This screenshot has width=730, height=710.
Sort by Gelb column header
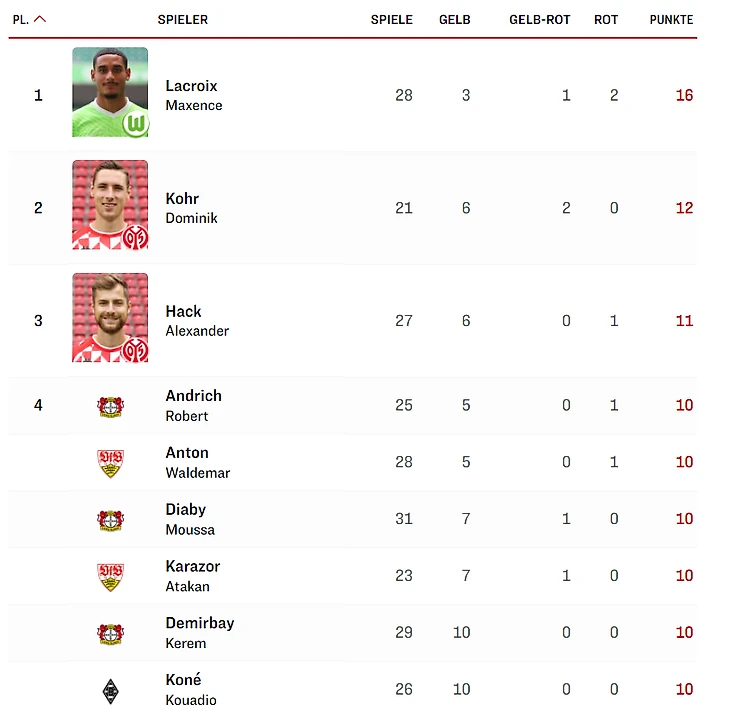(454, 20)
